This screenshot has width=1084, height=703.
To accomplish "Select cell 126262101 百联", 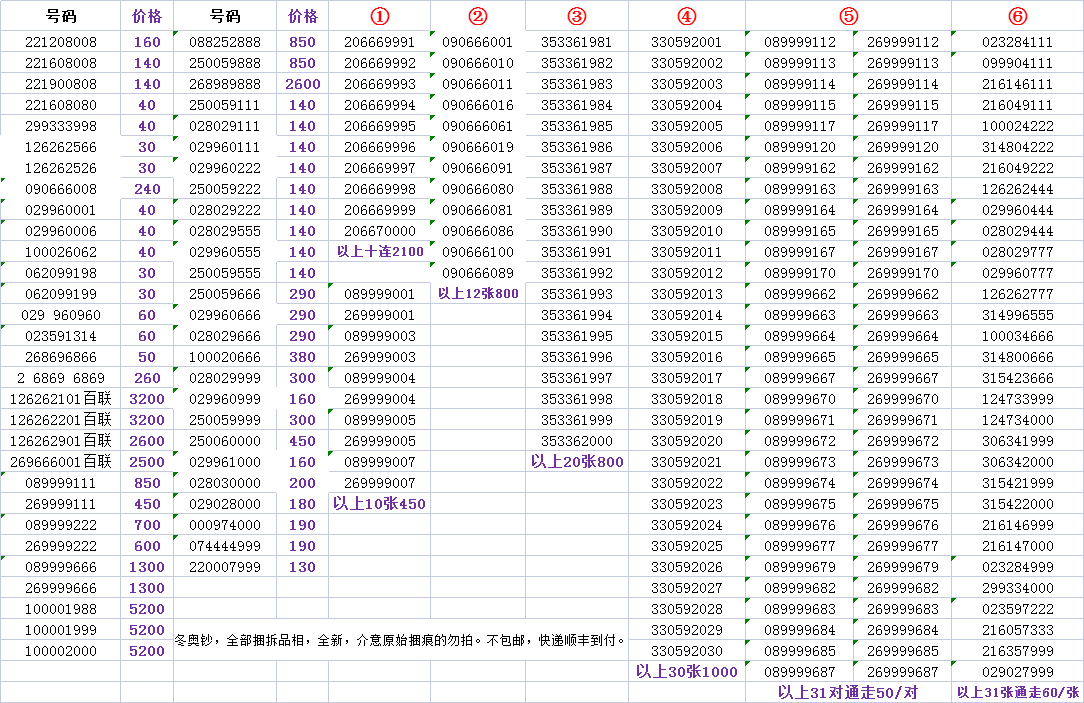I will [61, 400].
